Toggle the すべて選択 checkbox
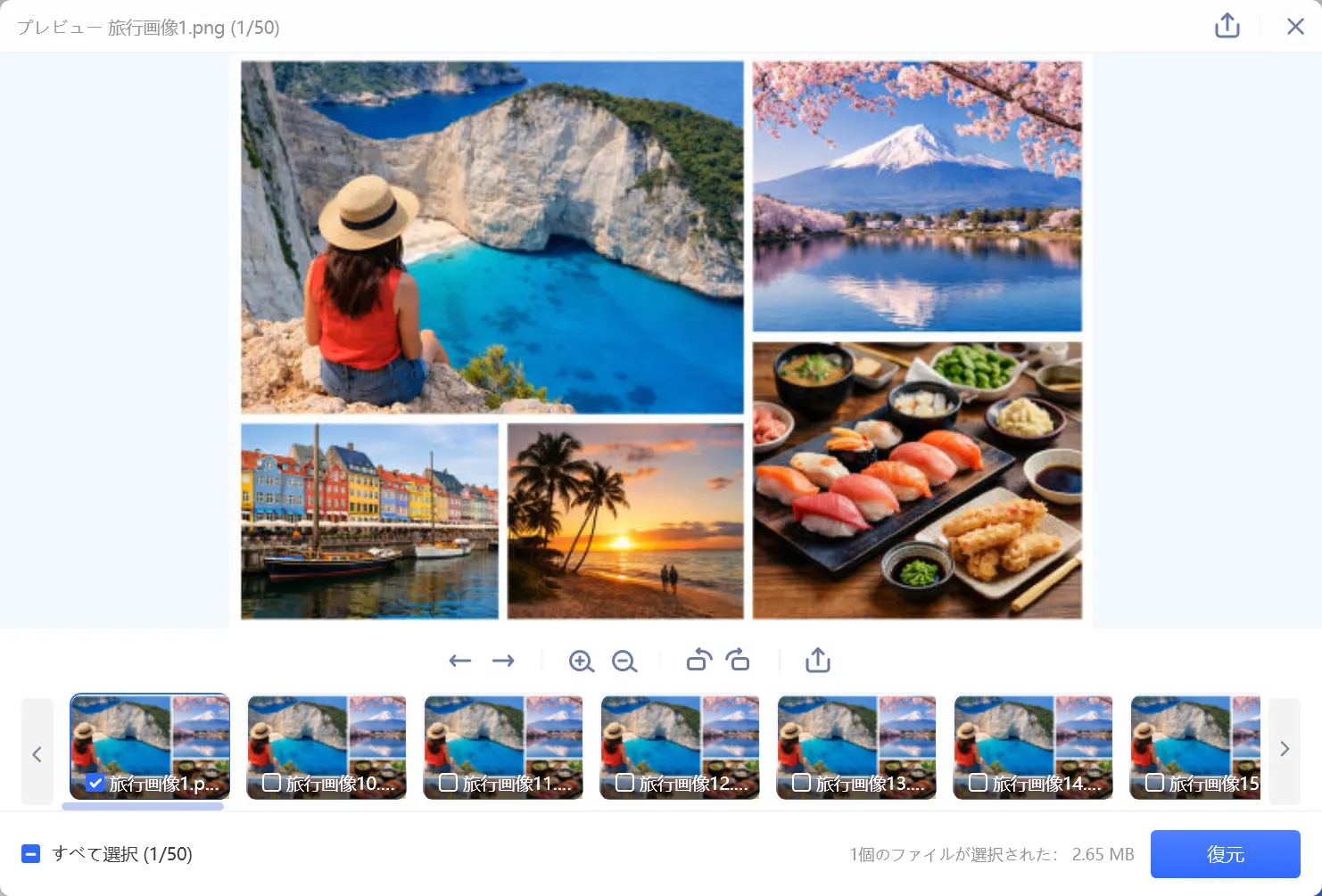 tap(30, 854)
